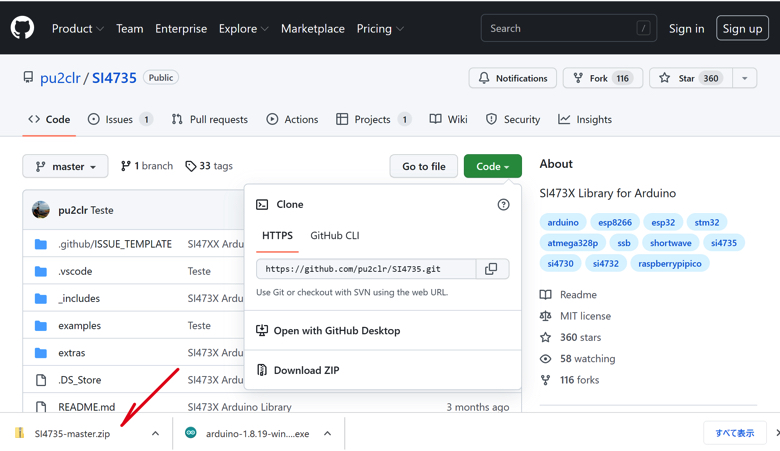The image size is (780, 451).
Task: Click the Download ZIP archive icon
Action: (262, 370)
